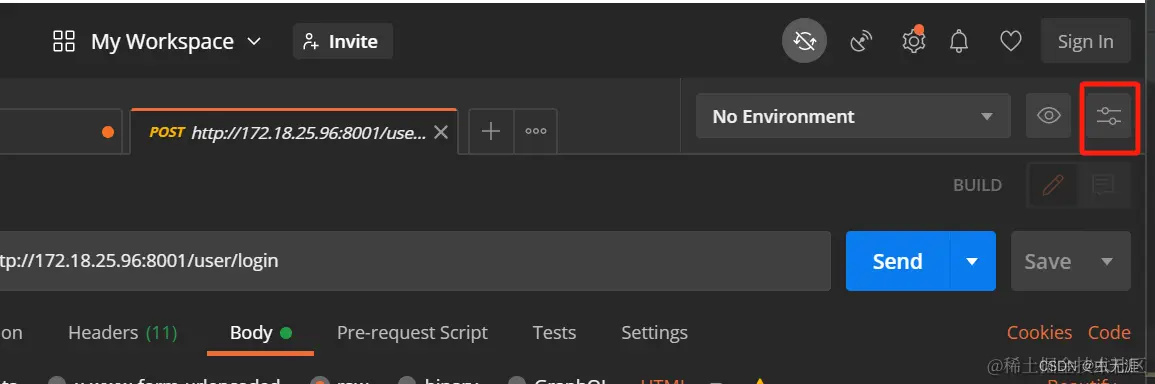Click the Invite button

(x=343, y=42)
